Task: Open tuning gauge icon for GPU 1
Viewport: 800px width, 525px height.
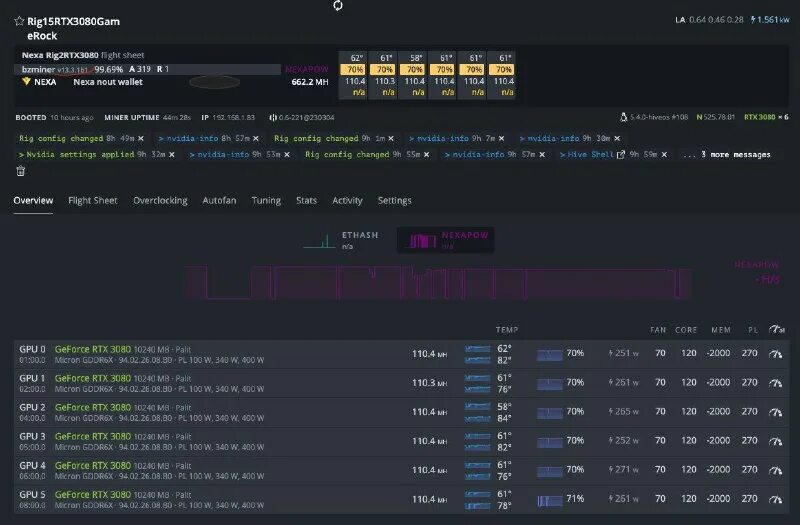Action: pos(776,383)
